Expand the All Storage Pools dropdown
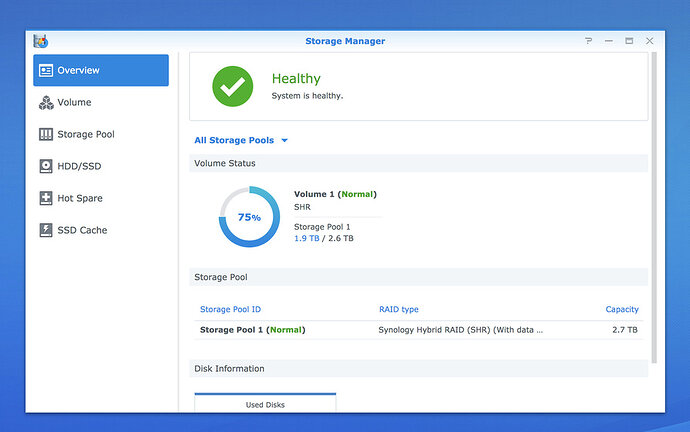 [241, 140]
